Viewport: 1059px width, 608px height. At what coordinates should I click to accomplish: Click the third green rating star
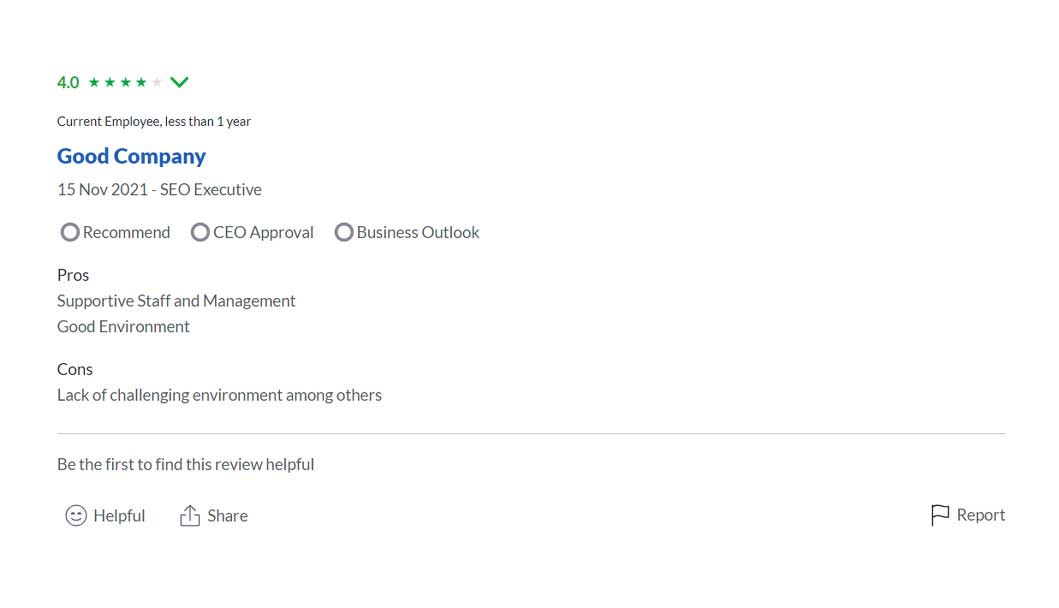(125, 82)
